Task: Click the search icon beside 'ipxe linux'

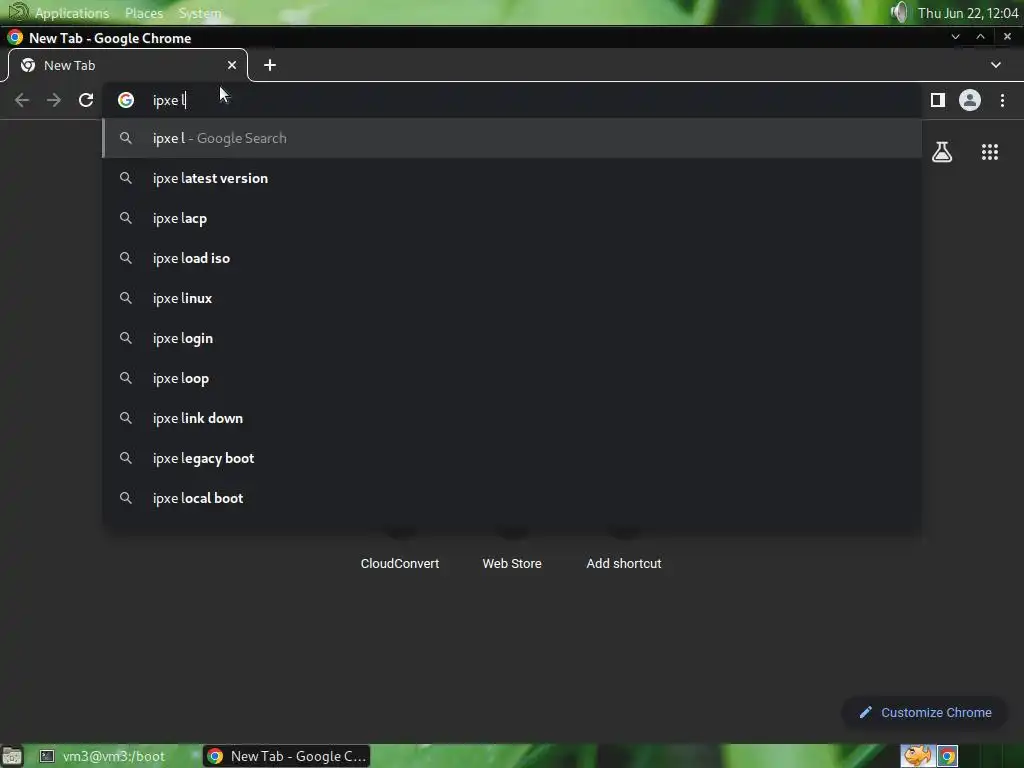Action: 126,298
